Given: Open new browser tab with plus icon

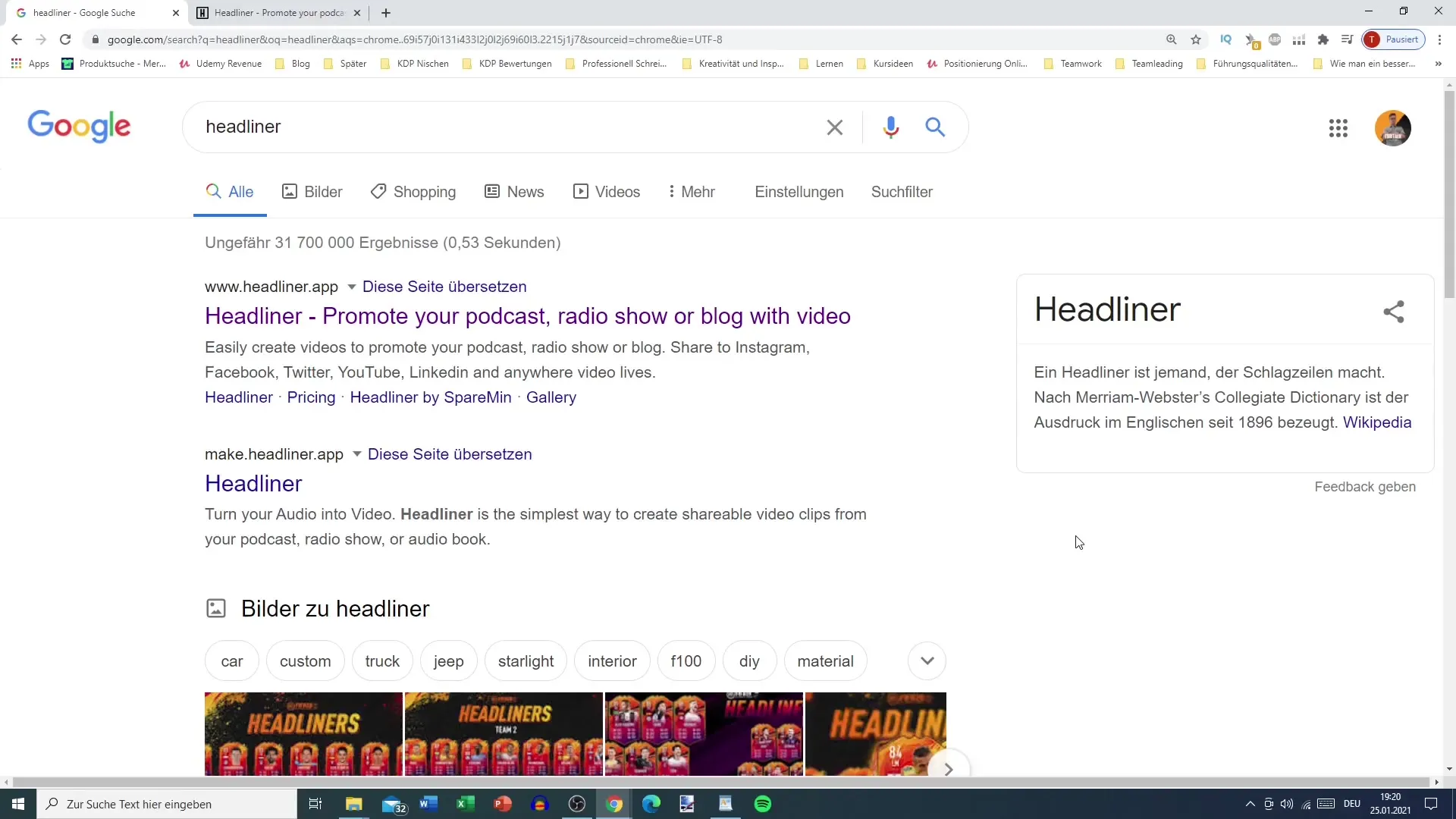Looking at the screenshot, I should 386,13.
